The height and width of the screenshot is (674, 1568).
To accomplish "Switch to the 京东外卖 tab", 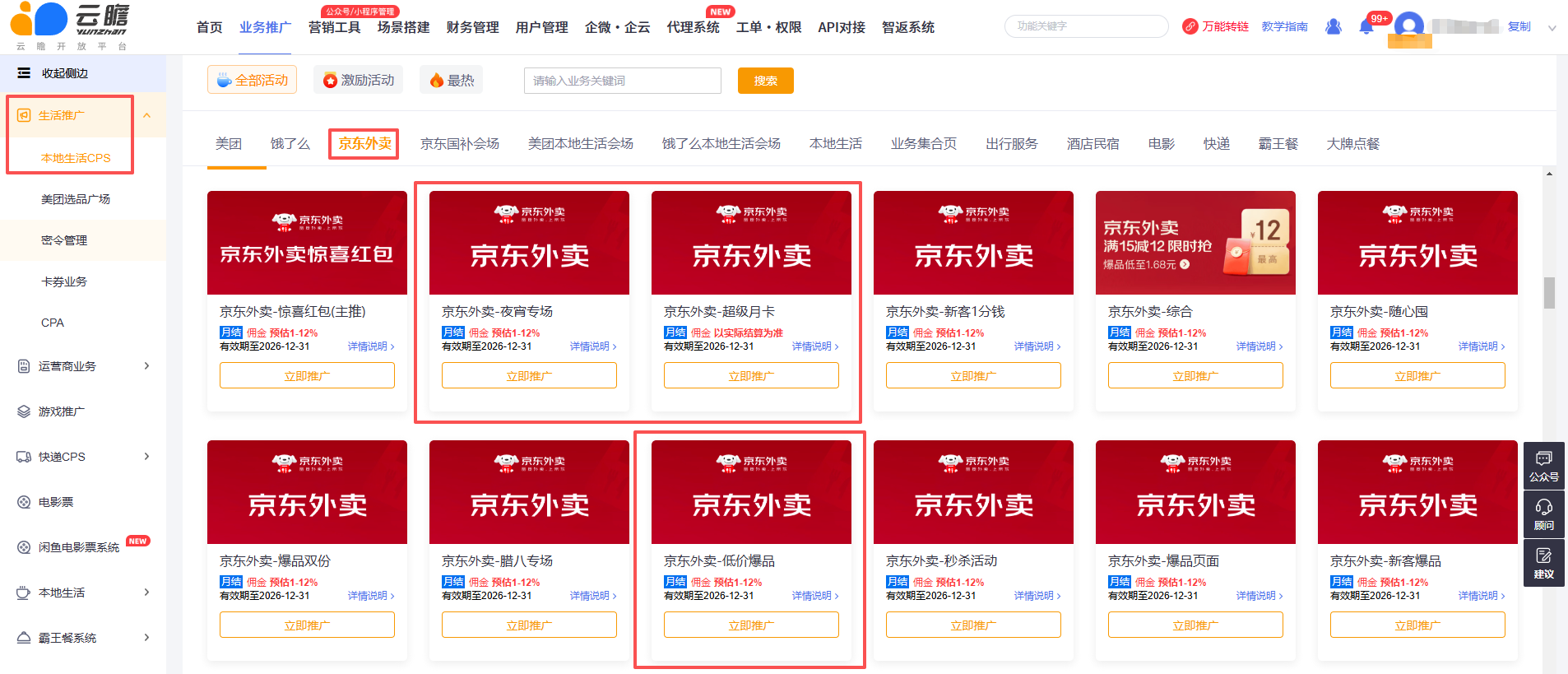I will pyautogui.click(x=364, y=144).
